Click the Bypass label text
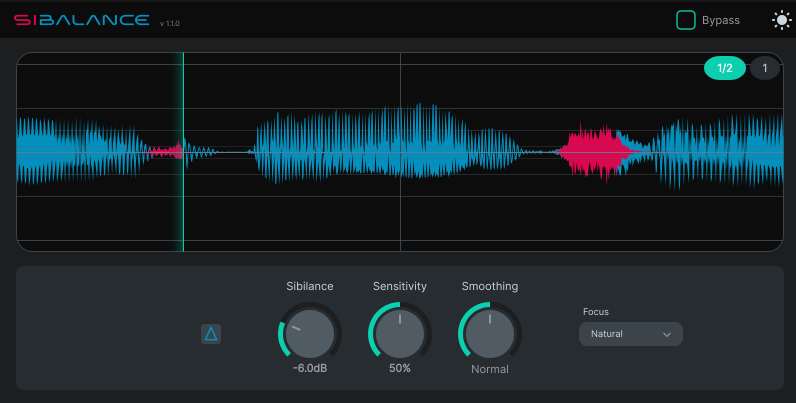The image size is (796, 403). pos(720,20)
